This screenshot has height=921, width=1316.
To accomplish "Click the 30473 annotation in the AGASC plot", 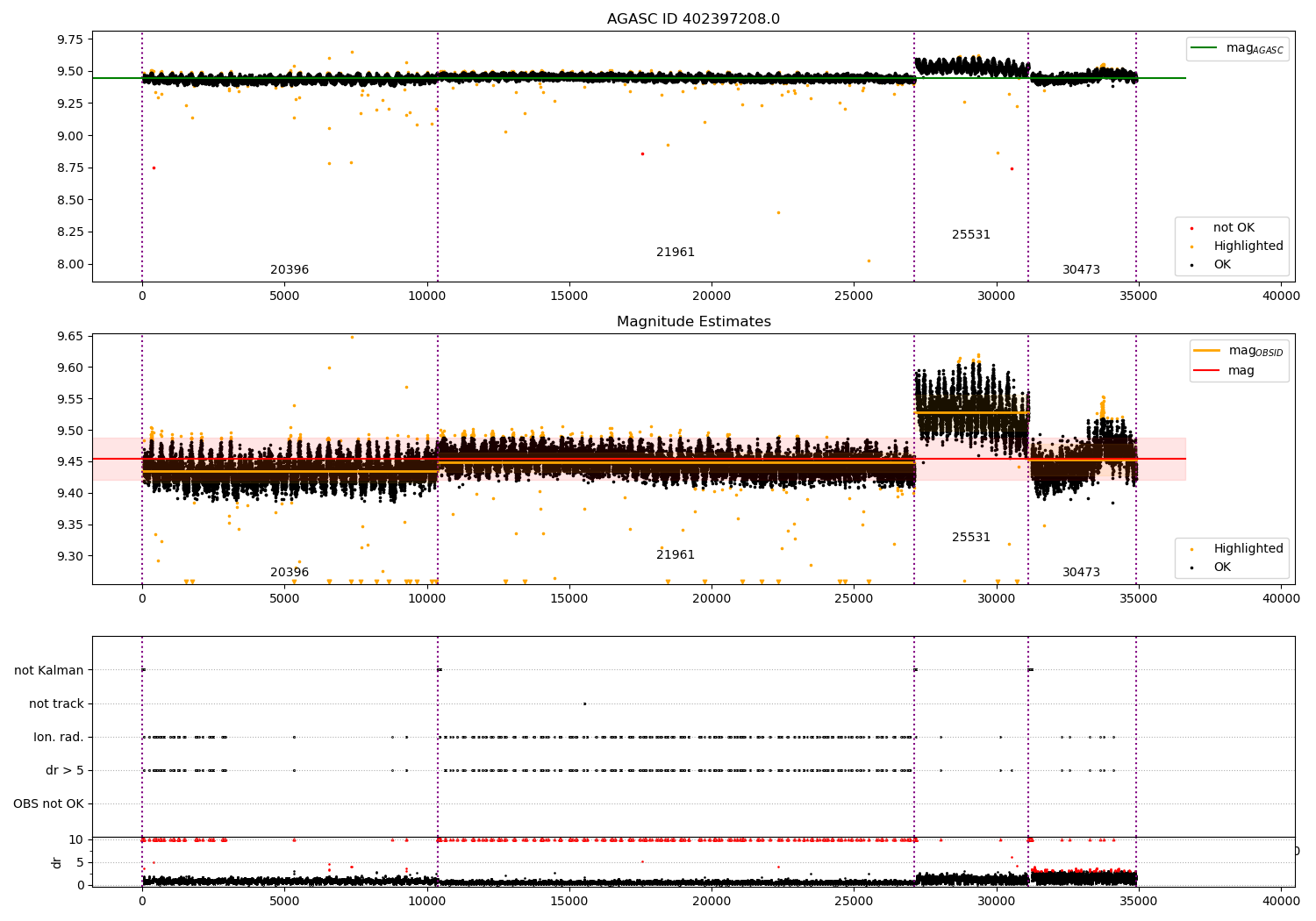I will (x=1081, y=270).
